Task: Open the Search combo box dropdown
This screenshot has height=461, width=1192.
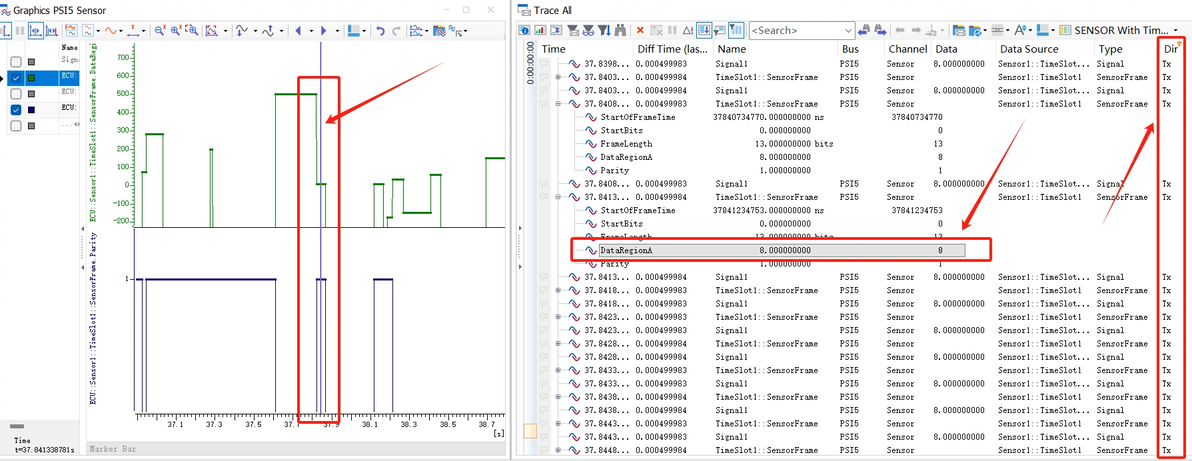Action: pos(848,30)
